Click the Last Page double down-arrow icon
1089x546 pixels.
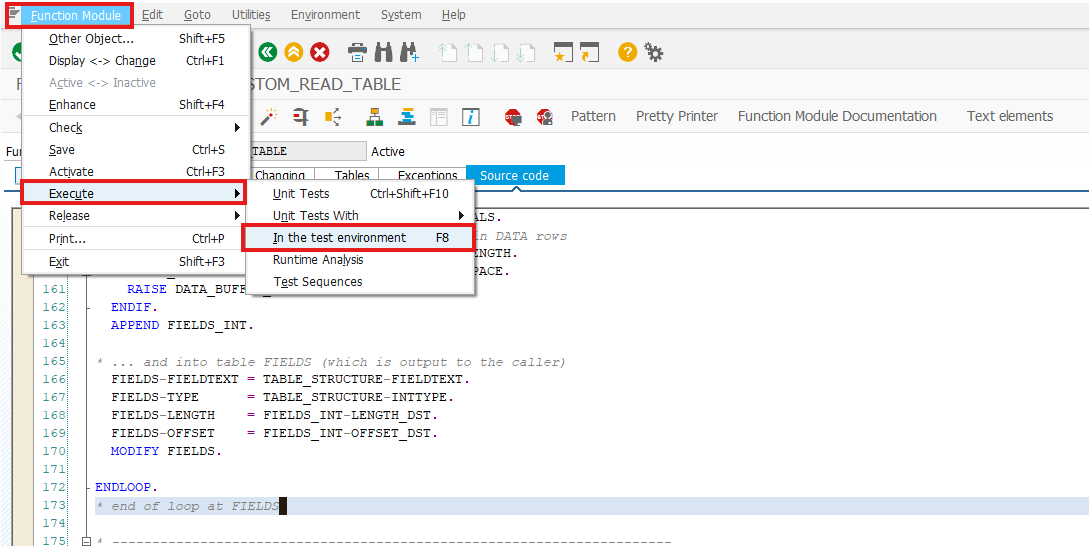point(526,53)
